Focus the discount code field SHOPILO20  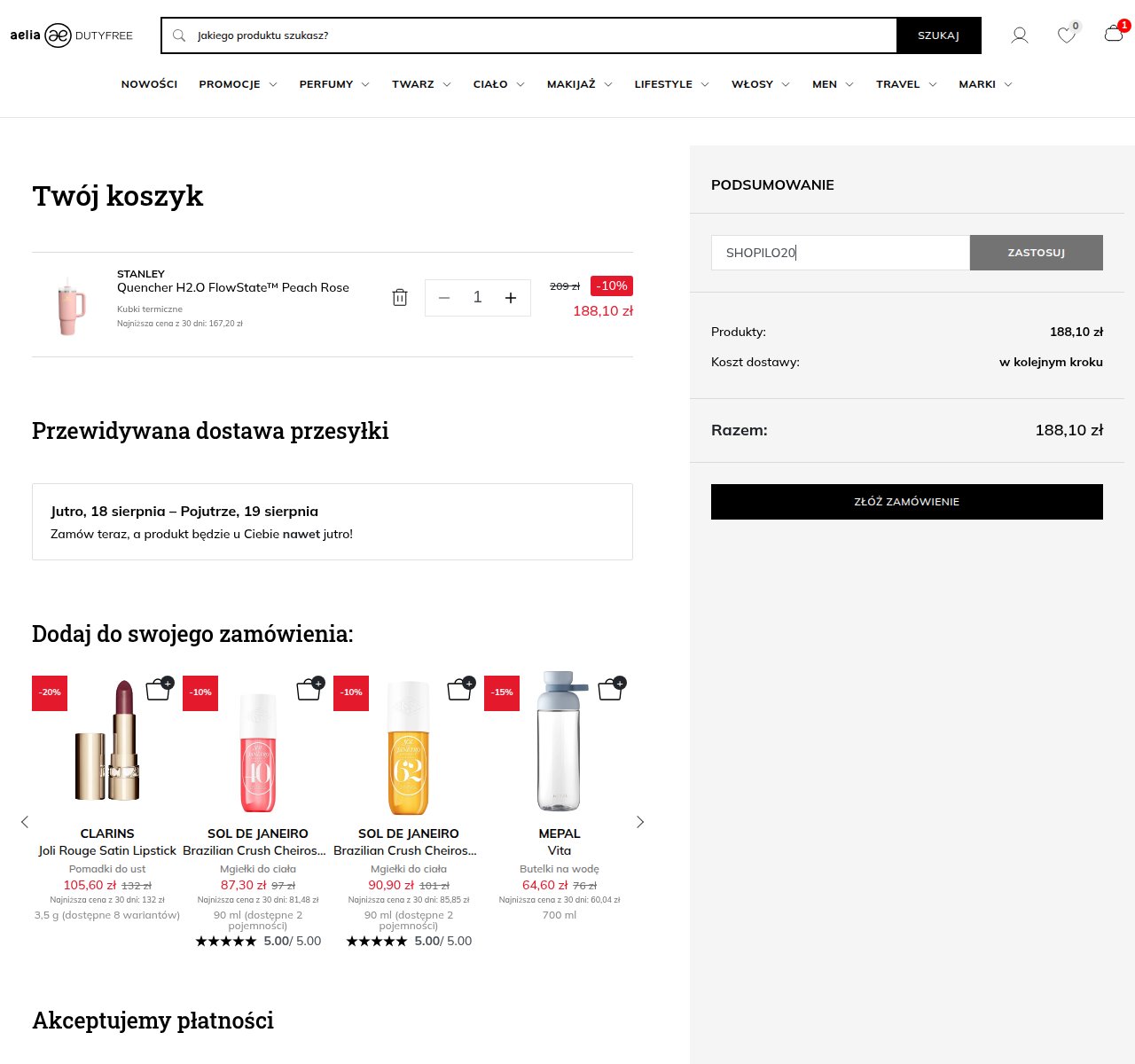[x=841, y=253]
